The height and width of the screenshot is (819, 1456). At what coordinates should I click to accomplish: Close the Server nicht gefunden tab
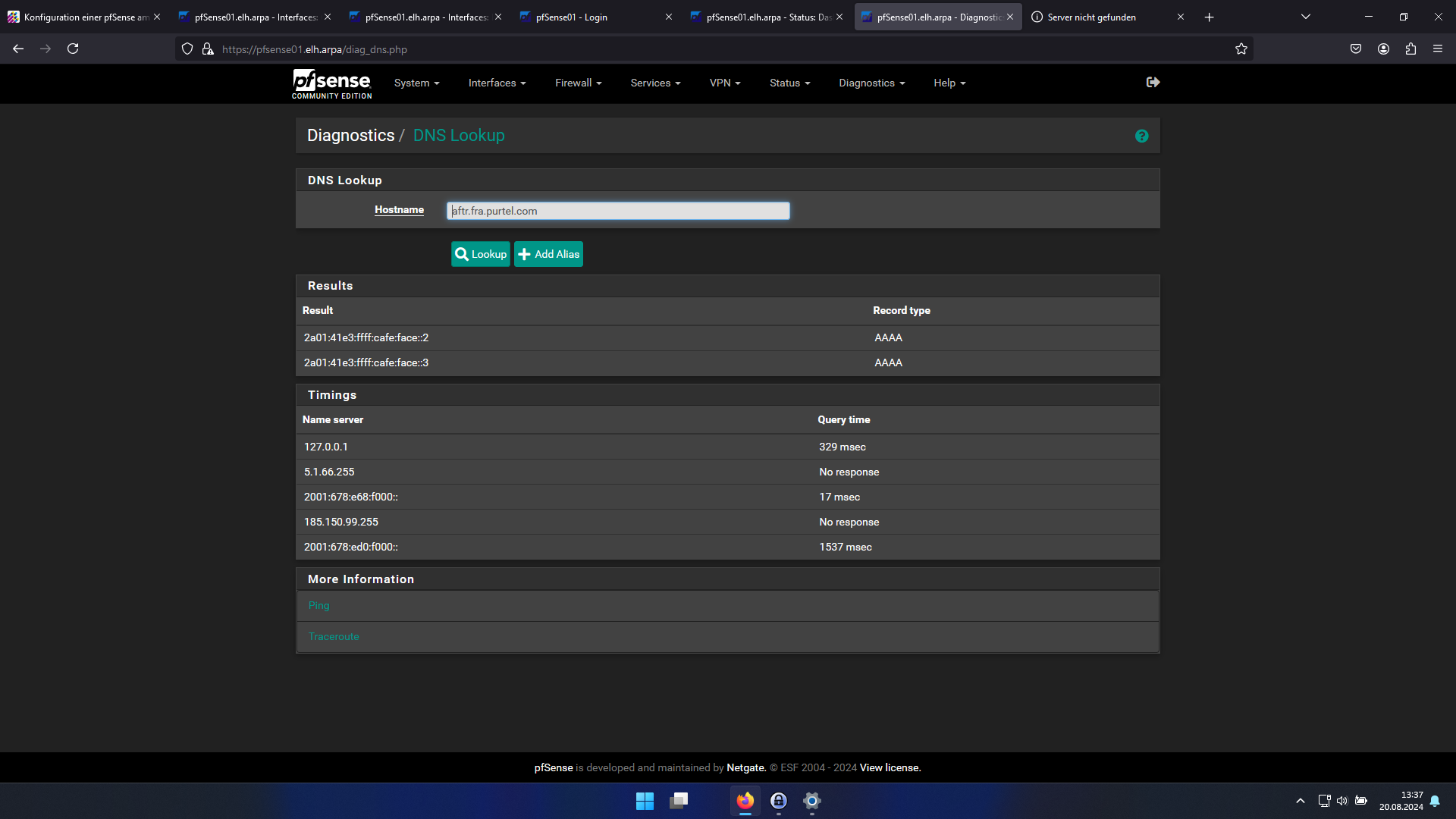[1180, 17]
